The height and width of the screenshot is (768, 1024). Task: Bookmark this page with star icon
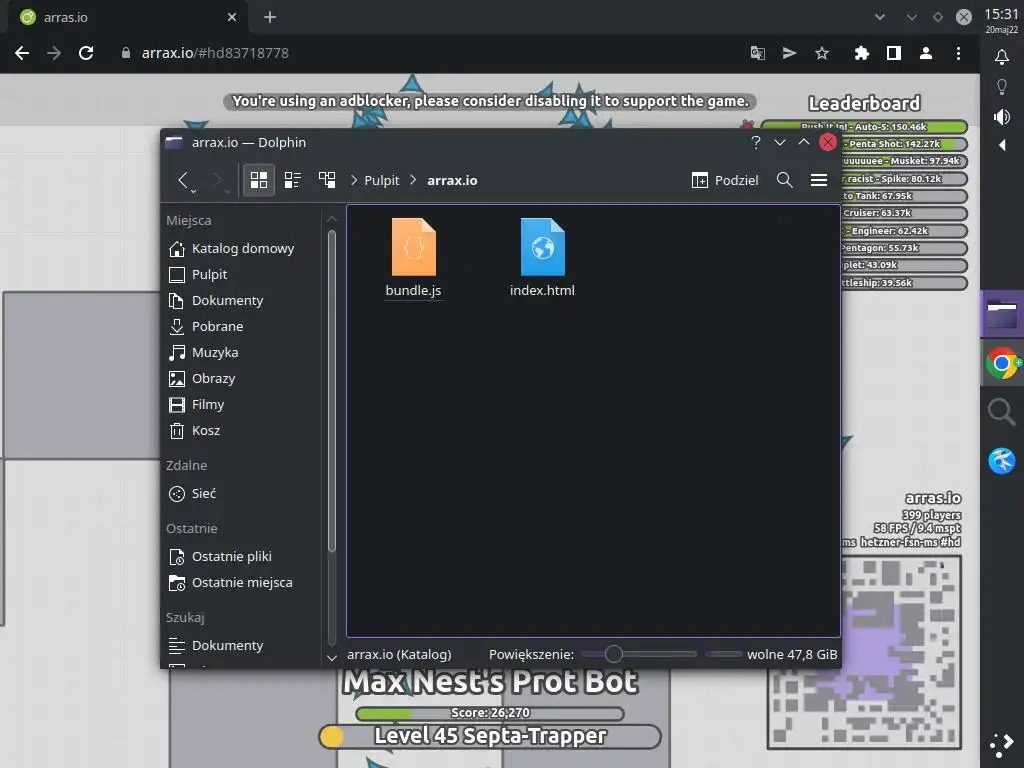coord(822,53)
